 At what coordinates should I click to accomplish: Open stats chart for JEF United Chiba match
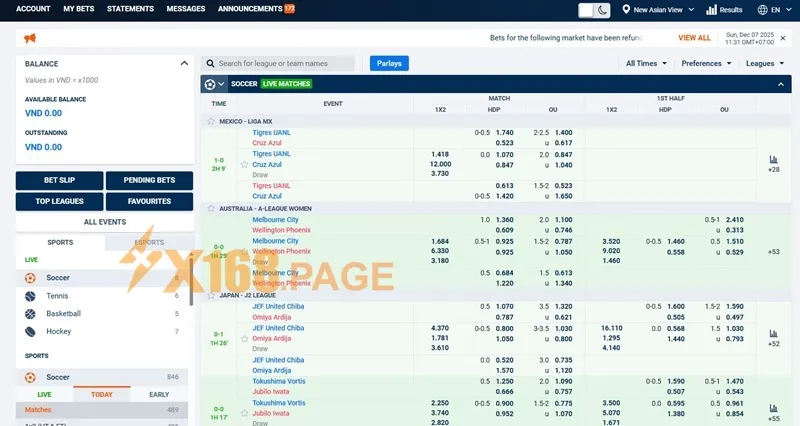[x=773, y=334]
